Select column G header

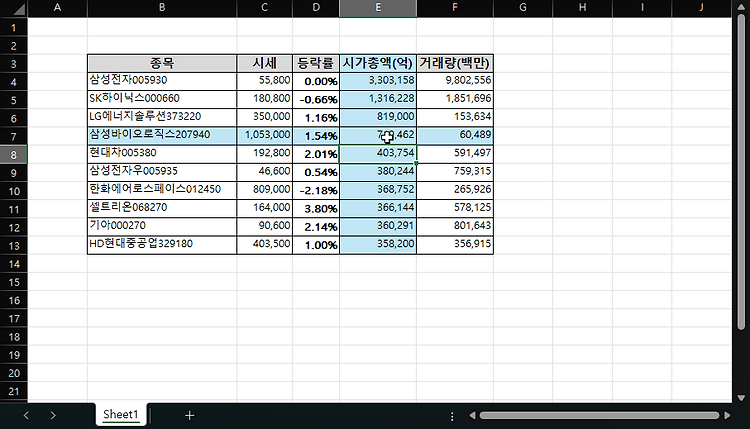(523, 8)
